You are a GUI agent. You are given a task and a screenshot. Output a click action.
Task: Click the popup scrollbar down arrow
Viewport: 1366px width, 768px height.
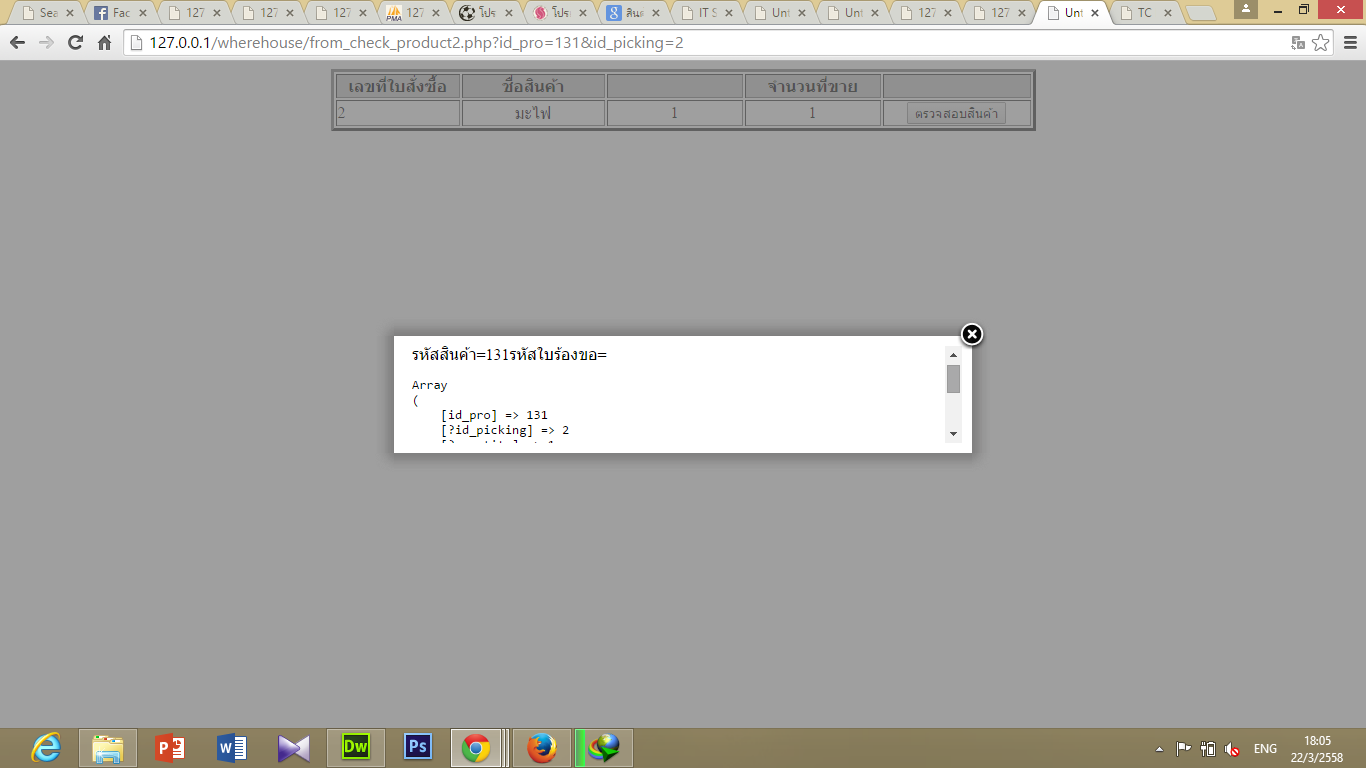tap(953, 434)
